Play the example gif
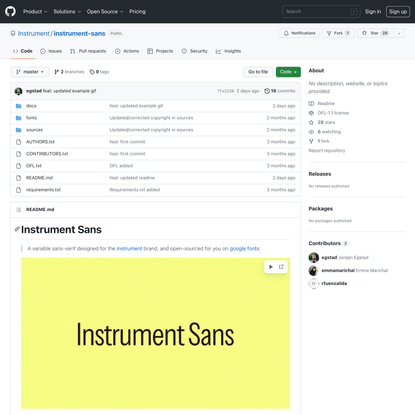 271,267
